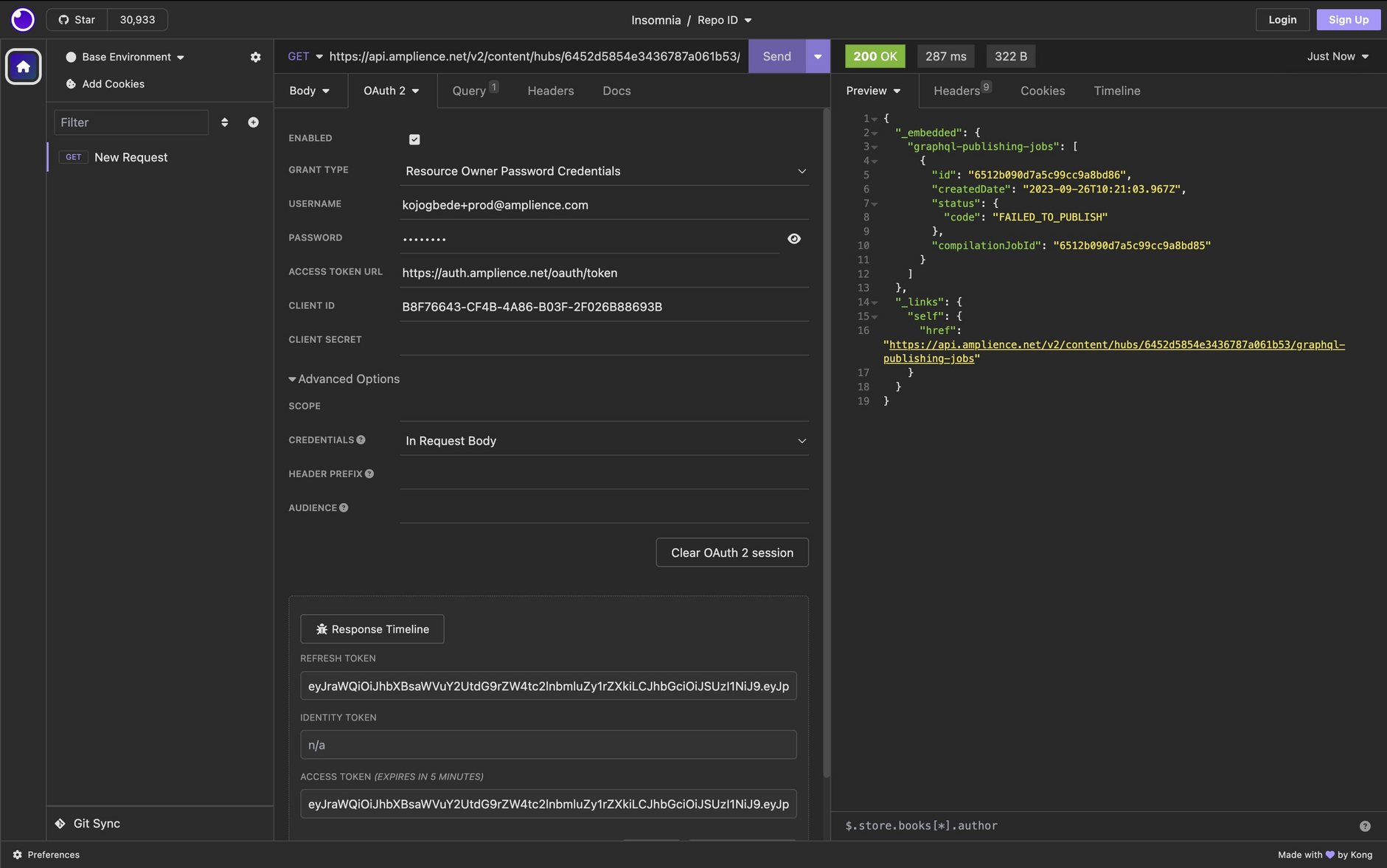Click the Login button
The image size is (1387, 868).
coord(1282,20)
